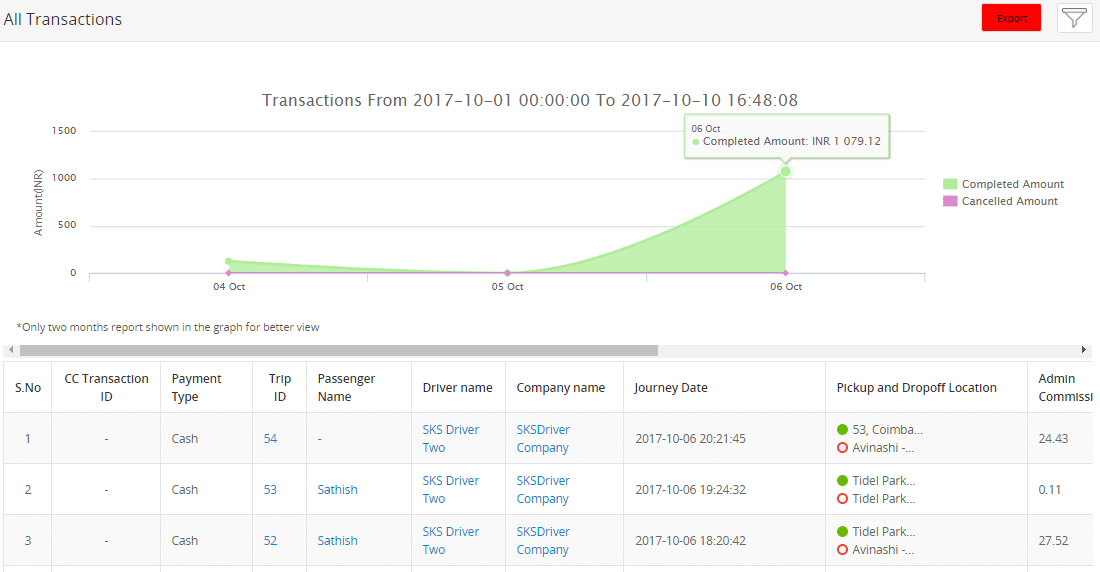This screenshot has height=572, width=1100.
Task: Click the Trip ID column header
Action: pyautogui.click(x=279, y=387)
